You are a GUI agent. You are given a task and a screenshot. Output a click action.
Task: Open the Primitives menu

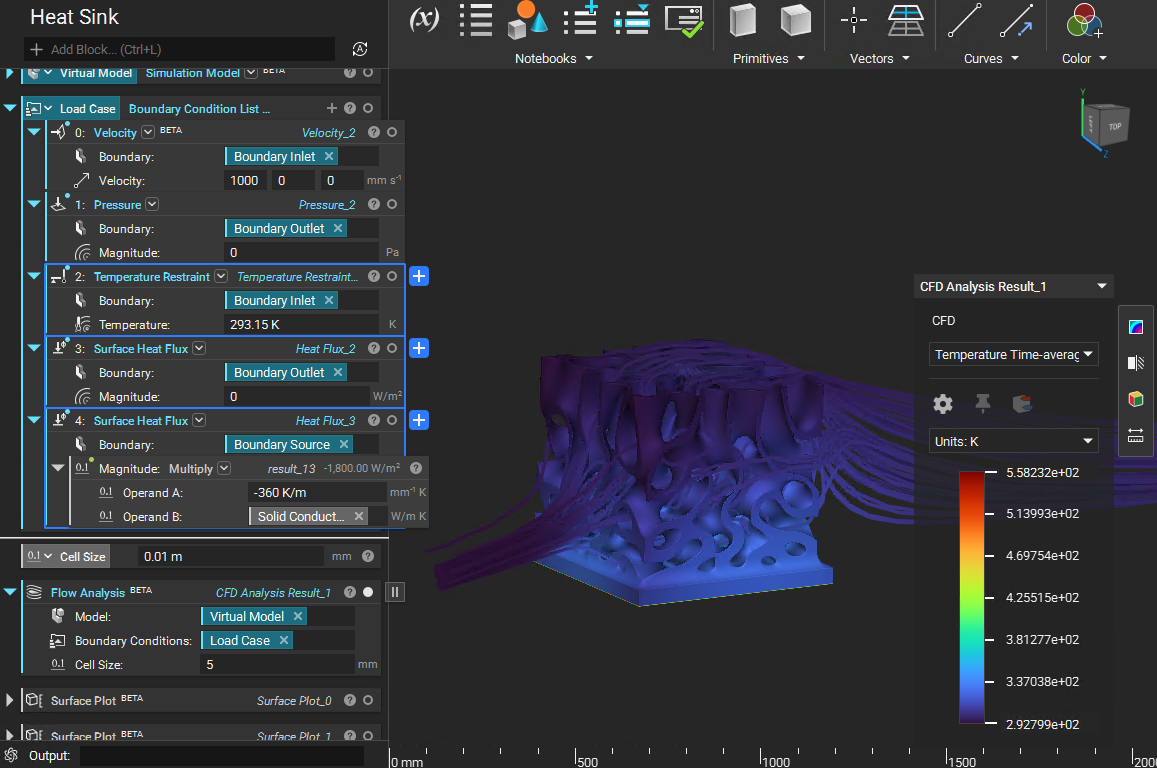pyautogui.click(x=768, y=58)
